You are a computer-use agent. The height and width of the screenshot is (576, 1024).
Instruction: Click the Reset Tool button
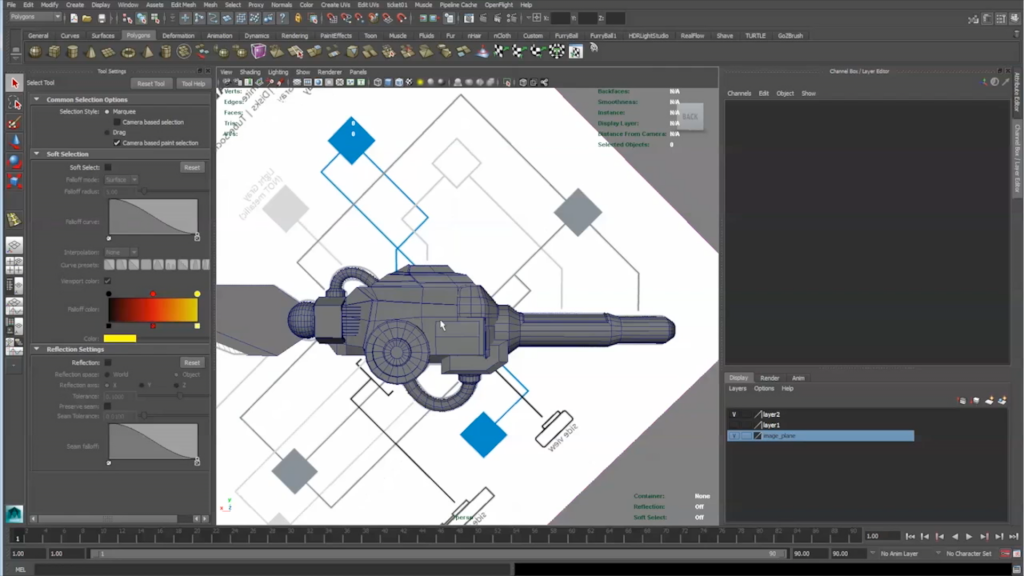[x=152, y=84]
